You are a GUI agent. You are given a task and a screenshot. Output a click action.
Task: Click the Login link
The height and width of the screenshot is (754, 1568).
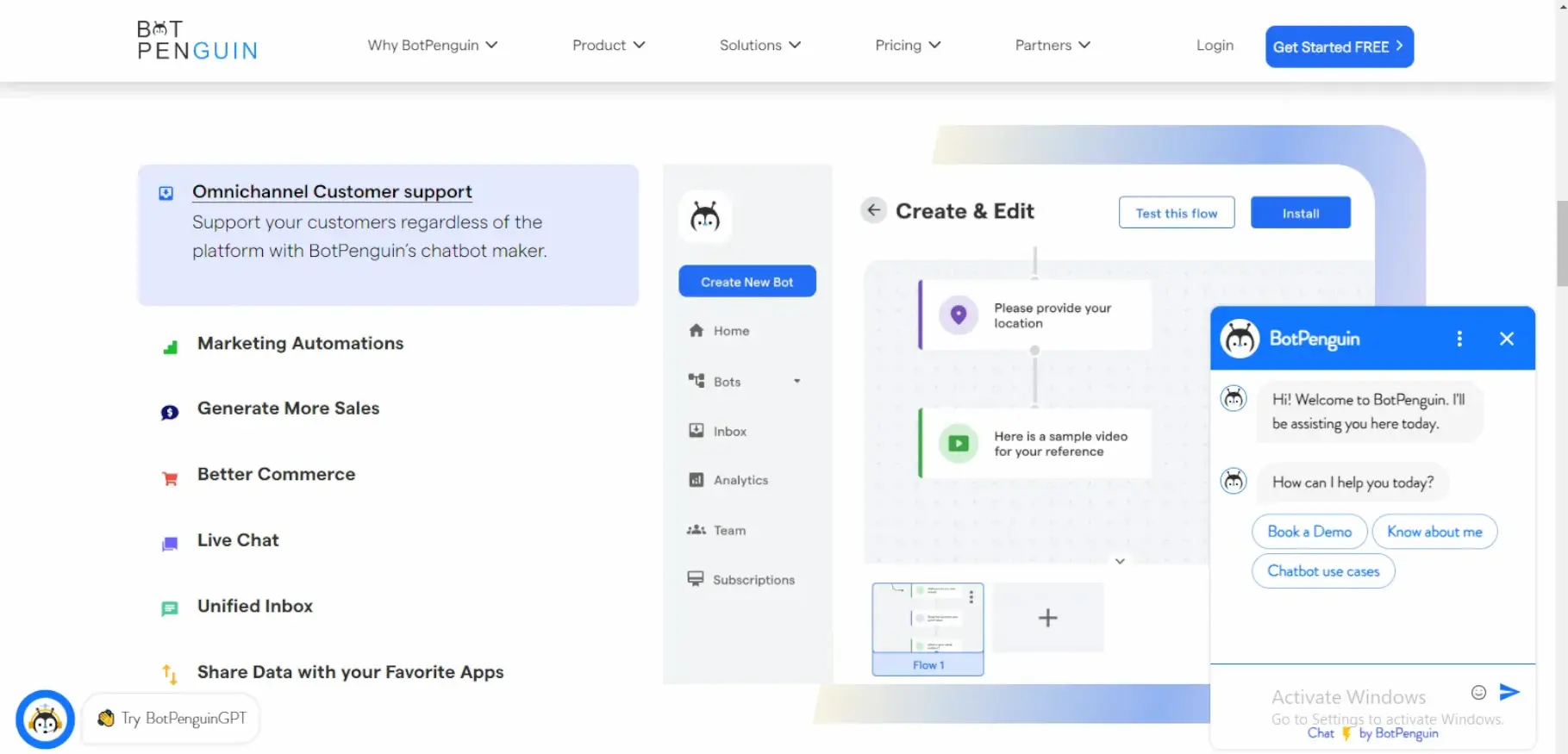coord(1215,45)
